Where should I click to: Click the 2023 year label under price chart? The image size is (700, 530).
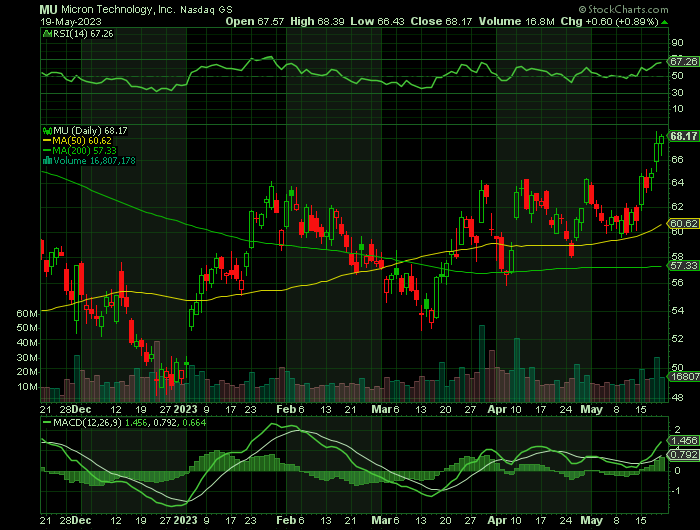[185, 409]
